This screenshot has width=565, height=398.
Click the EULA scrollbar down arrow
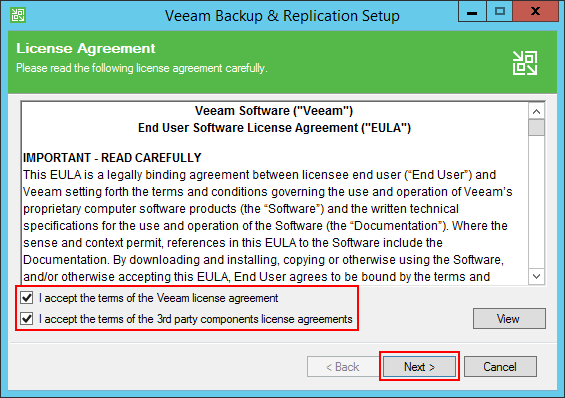(536, 276)
